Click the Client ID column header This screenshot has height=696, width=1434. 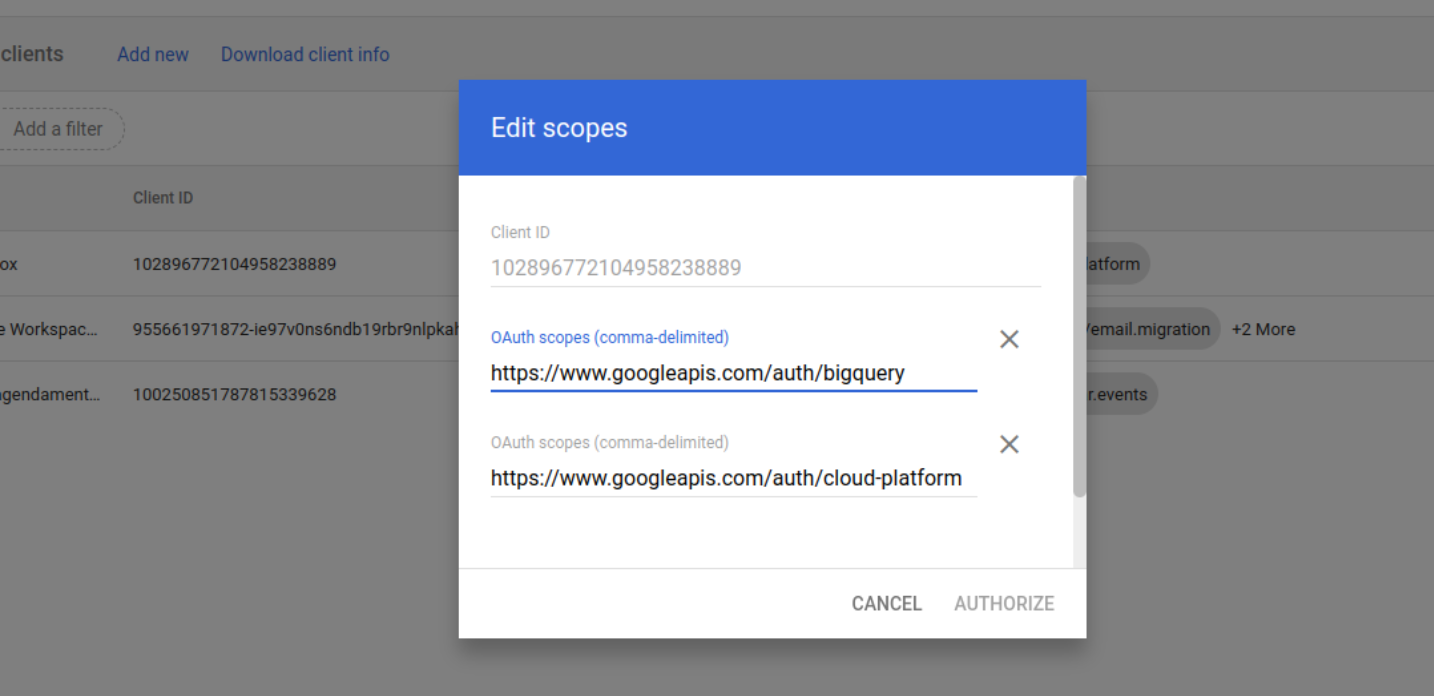[x=163, y=198]
